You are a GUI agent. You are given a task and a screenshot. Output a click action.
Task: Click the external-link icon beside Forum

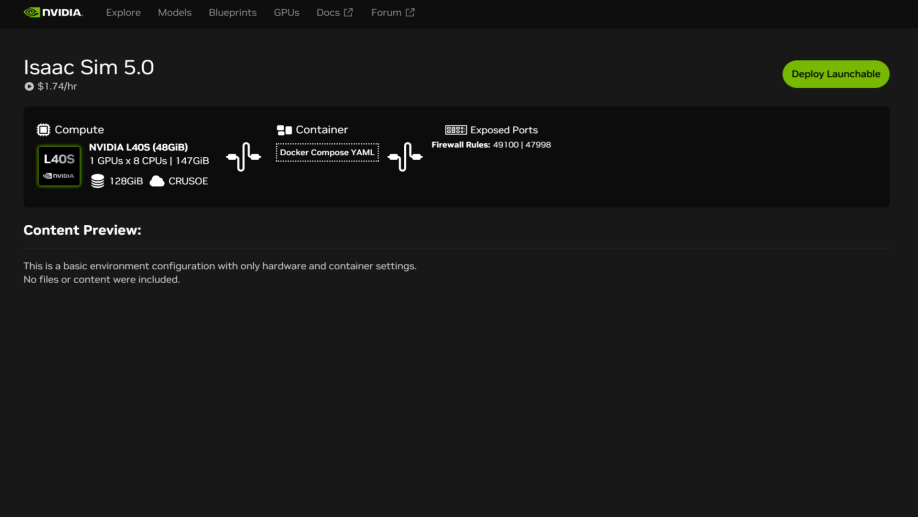[x=410, y=12]
